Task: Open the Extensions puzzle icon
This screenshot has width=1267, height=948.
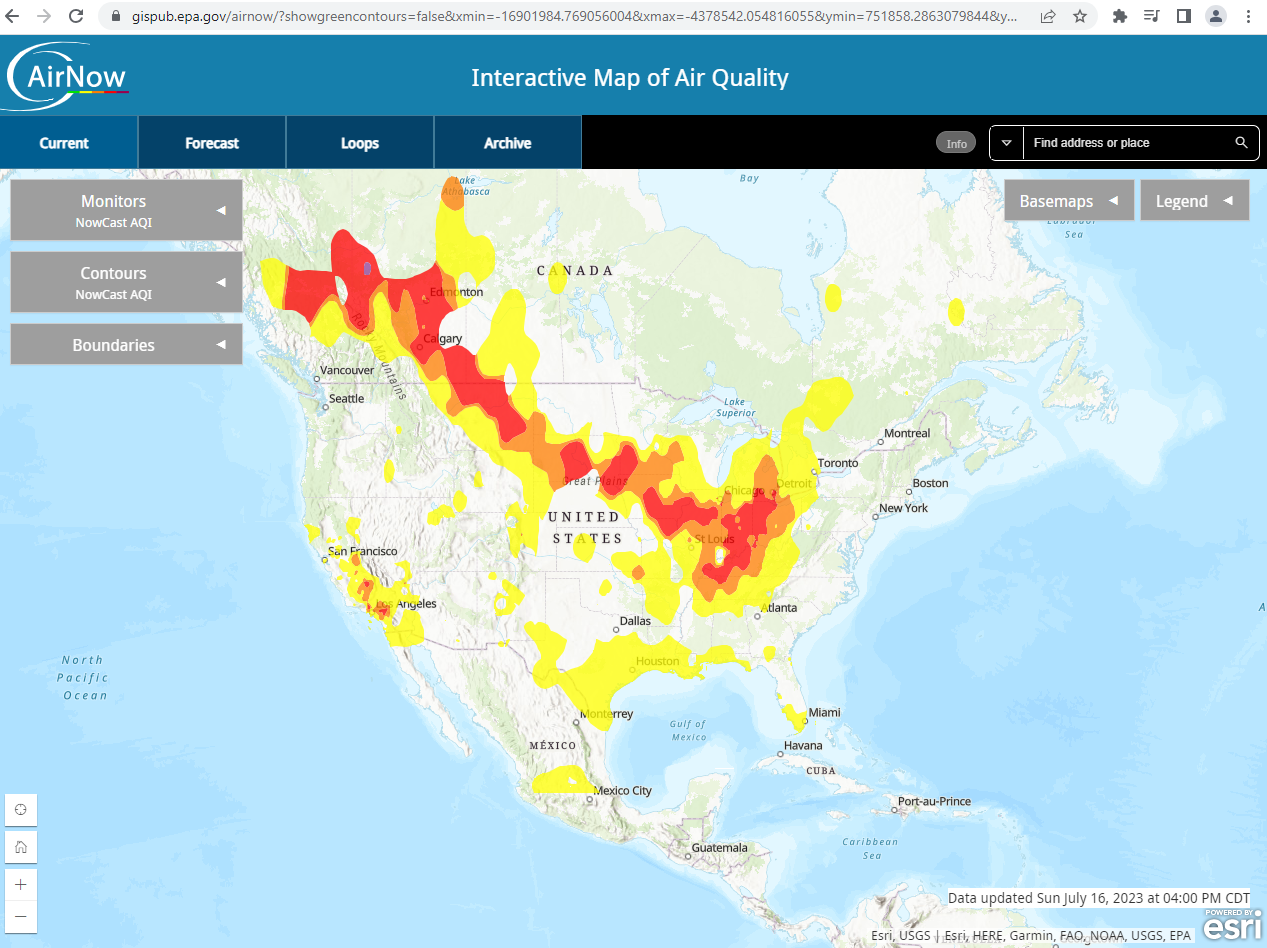Action: pos(1120,16)
